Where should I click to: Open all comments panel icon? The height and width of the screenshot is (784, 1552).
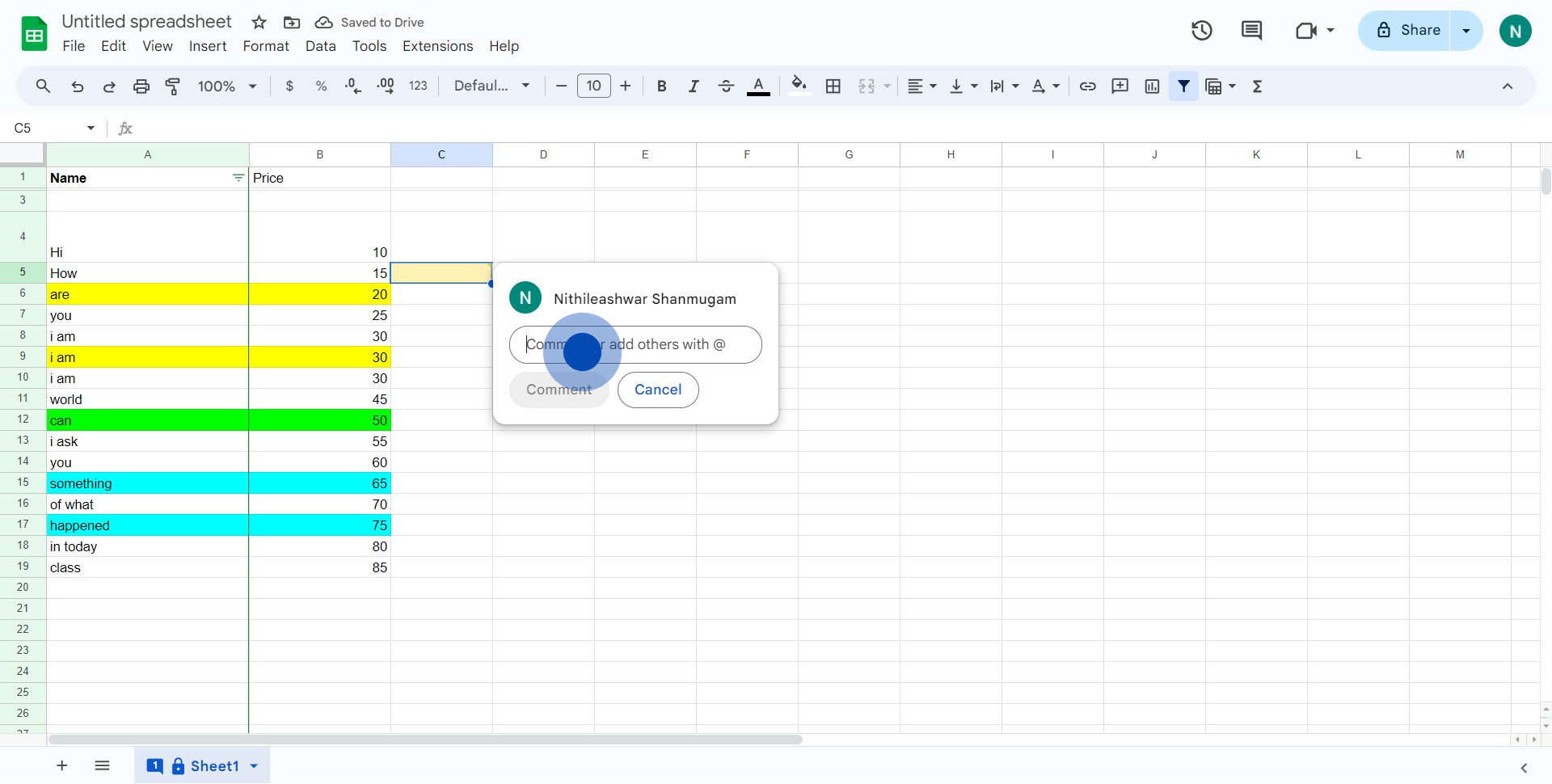(1251, 31)
